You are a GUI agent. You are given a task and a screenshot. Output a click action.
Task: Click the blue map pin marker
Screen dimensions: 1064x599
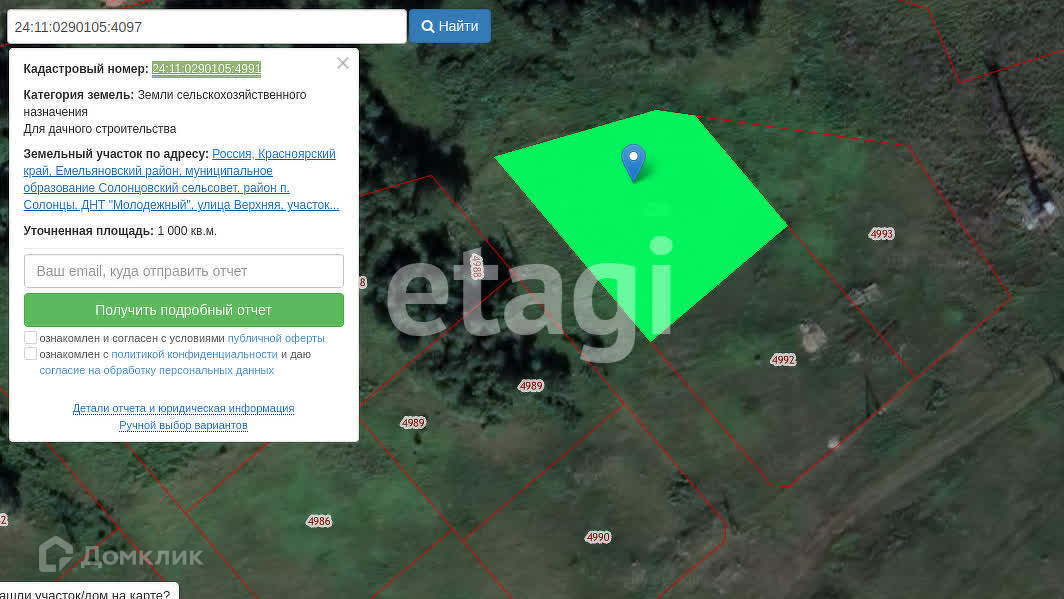633,161
